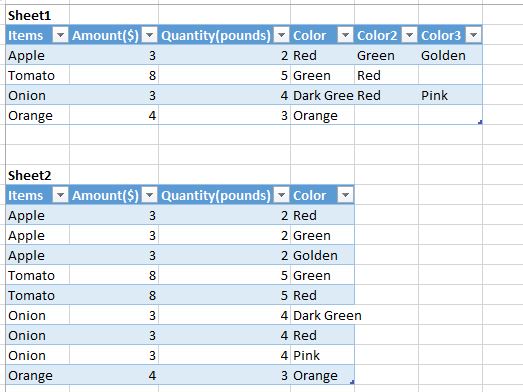Open the Items filter dropdown in Sheet1 table

tap(61, 35)
